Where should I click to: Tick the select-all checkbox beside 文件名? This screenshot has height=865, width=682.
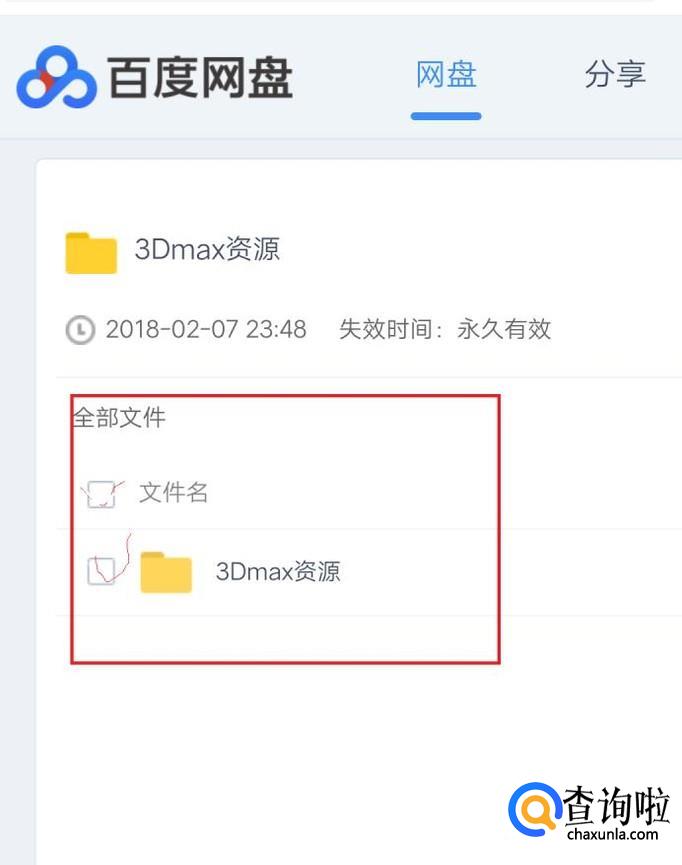click(x=102, y=494)
